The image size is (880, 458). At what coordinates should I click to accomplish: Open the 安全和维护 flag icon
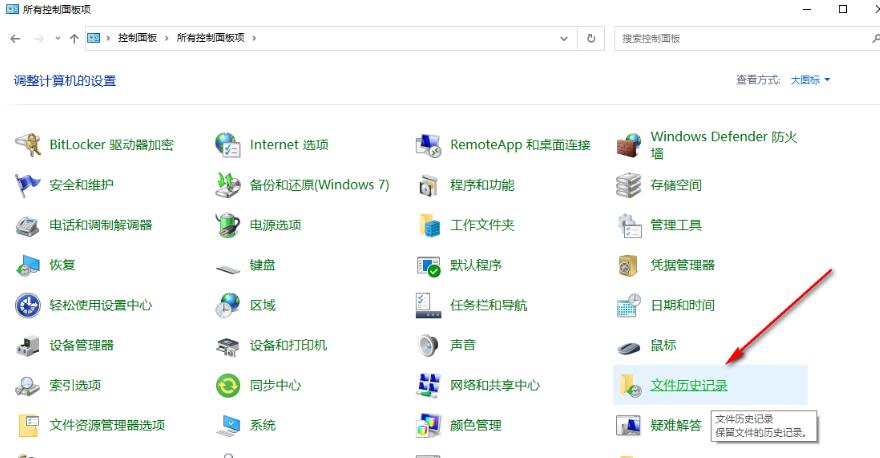(x=28, y=185)
